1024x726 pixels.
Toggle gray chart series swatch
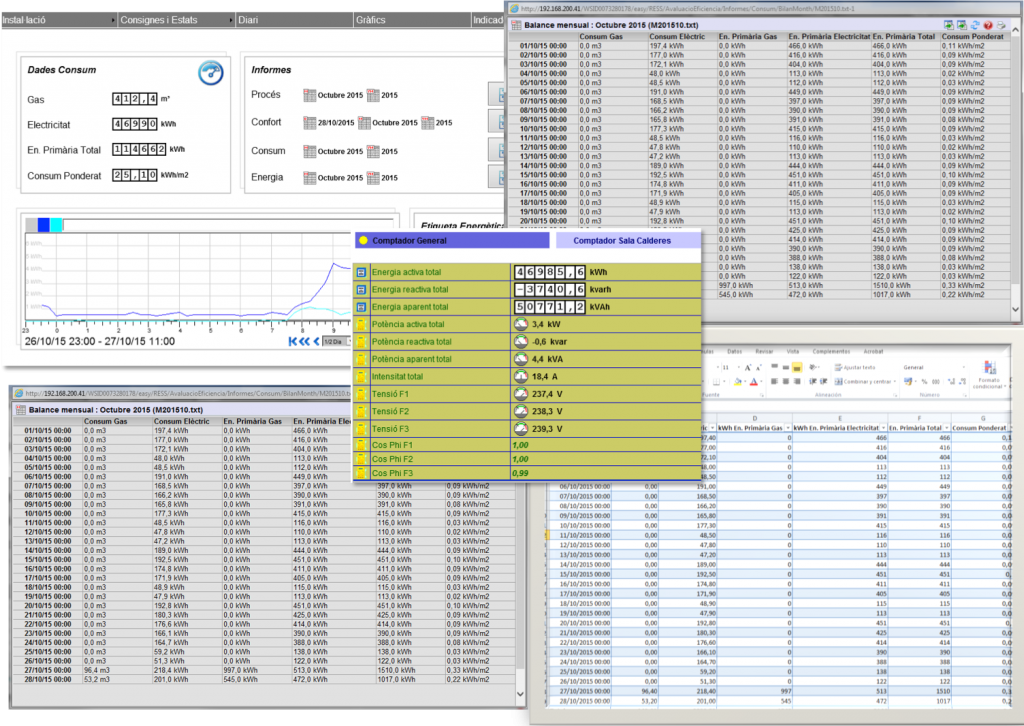31,225
